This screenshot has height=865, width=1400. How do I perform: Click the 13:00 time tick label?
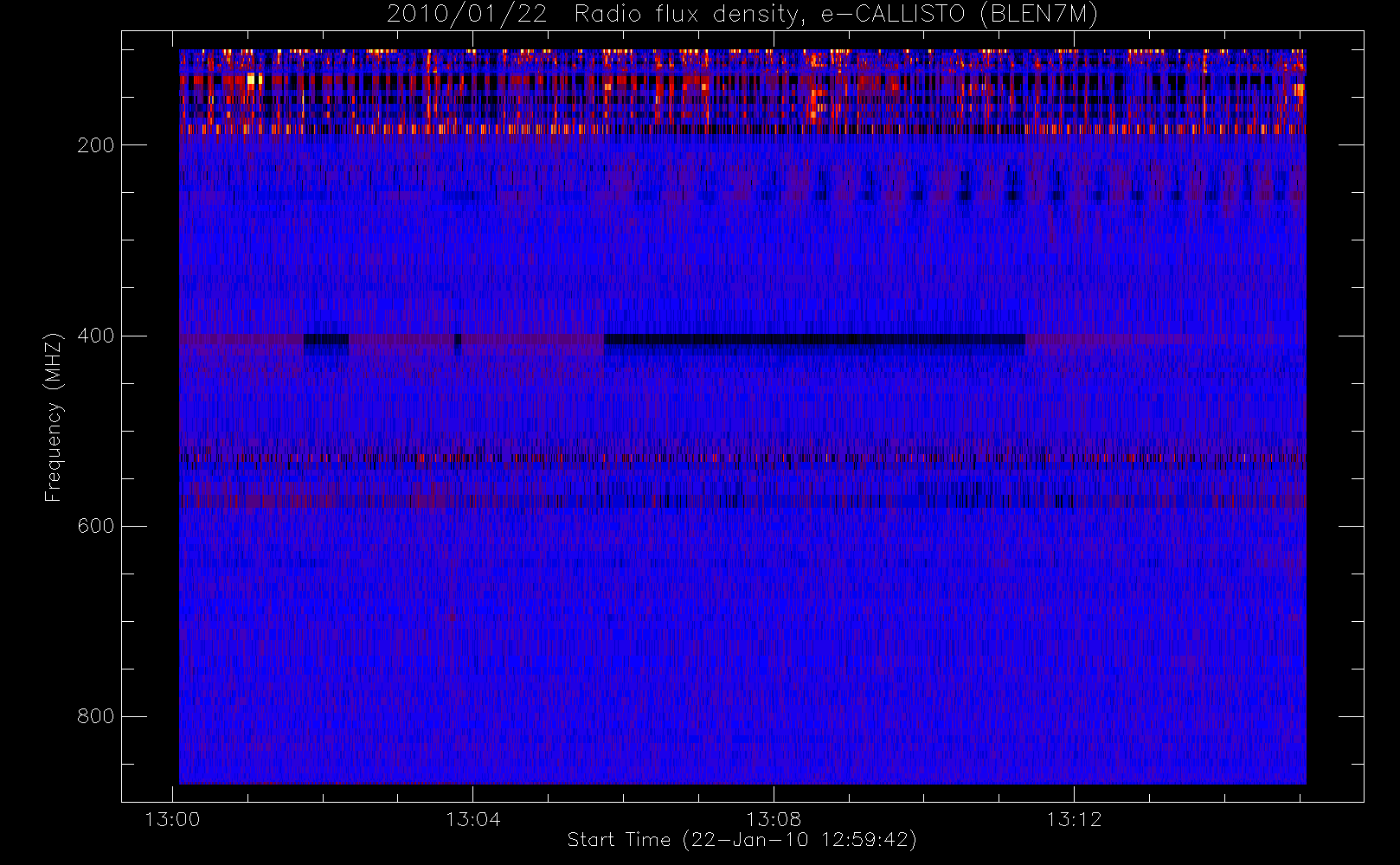(x=172, y=819)
